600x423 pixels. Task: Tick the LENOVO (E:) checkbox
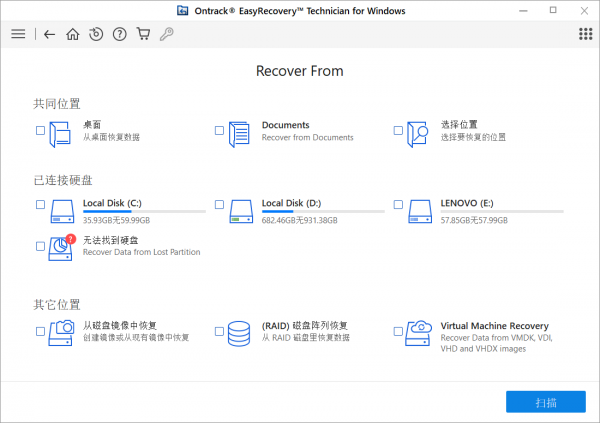[398, 204]
